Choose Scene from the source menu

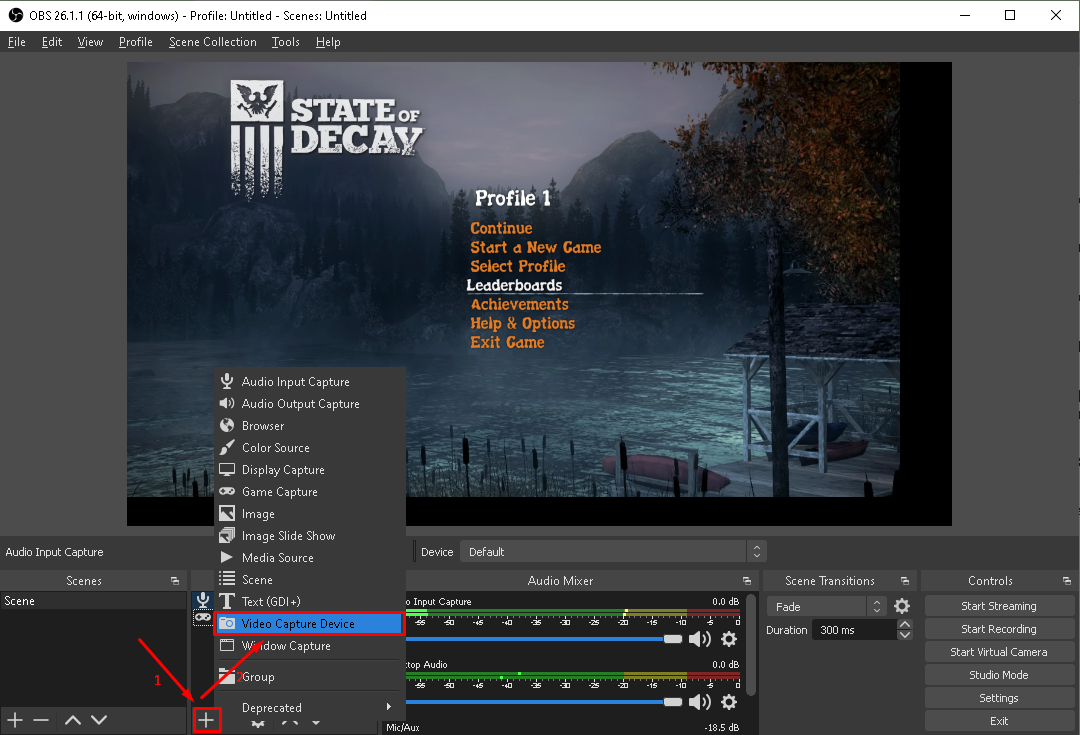coord(309,580)
